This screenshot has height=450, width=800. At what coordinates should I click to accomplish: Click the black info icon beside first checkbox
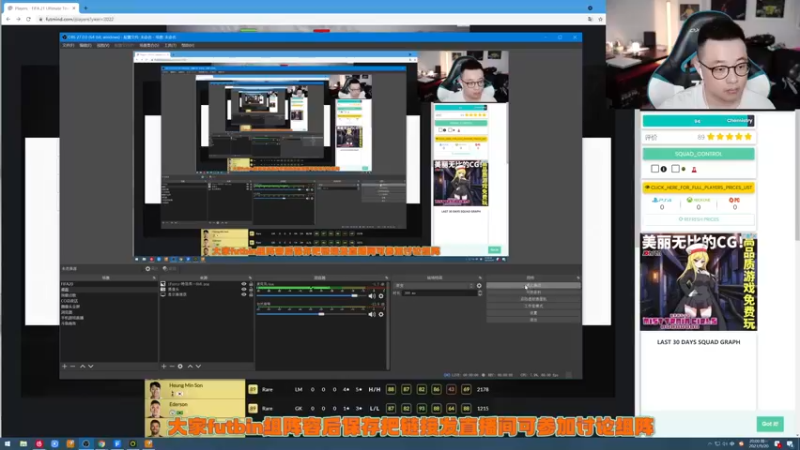664,169
